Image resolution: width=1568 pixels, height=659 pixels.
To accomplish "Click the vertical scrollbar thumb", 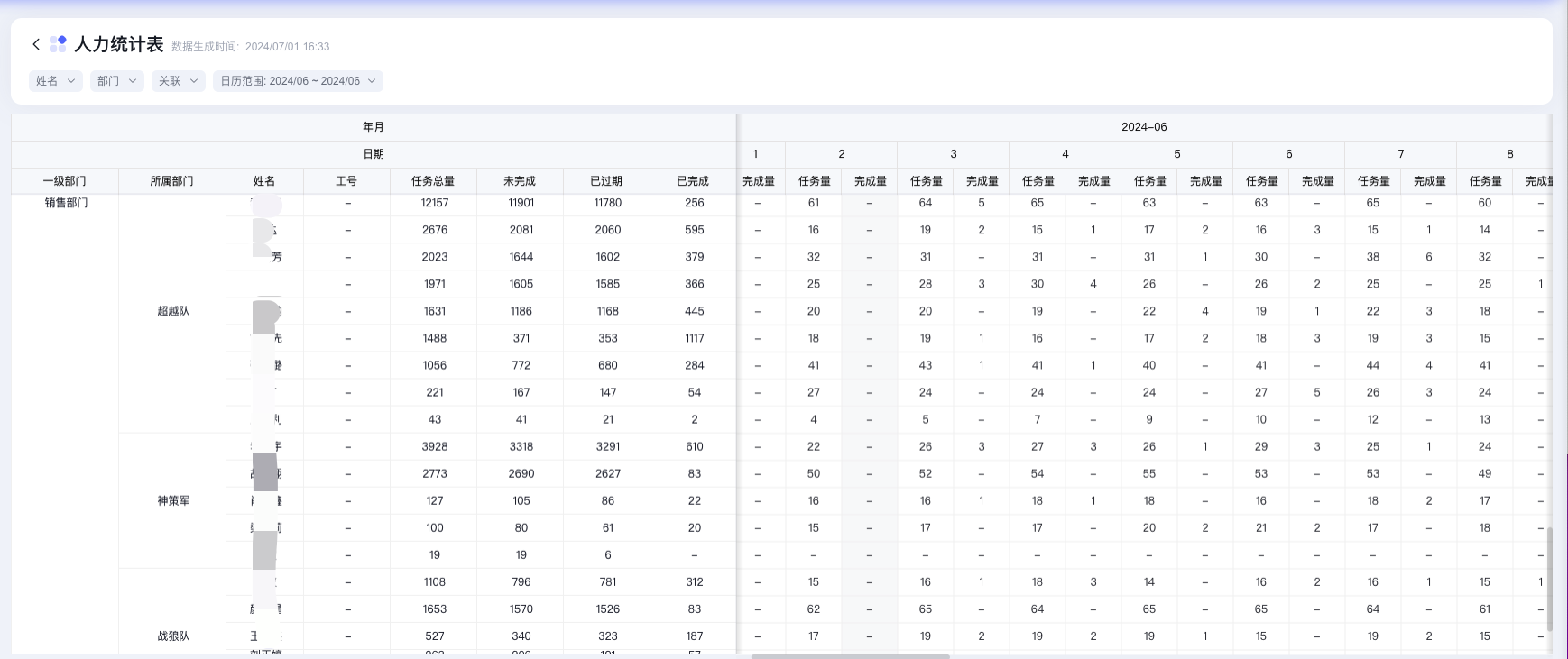I will point(1551,580).
